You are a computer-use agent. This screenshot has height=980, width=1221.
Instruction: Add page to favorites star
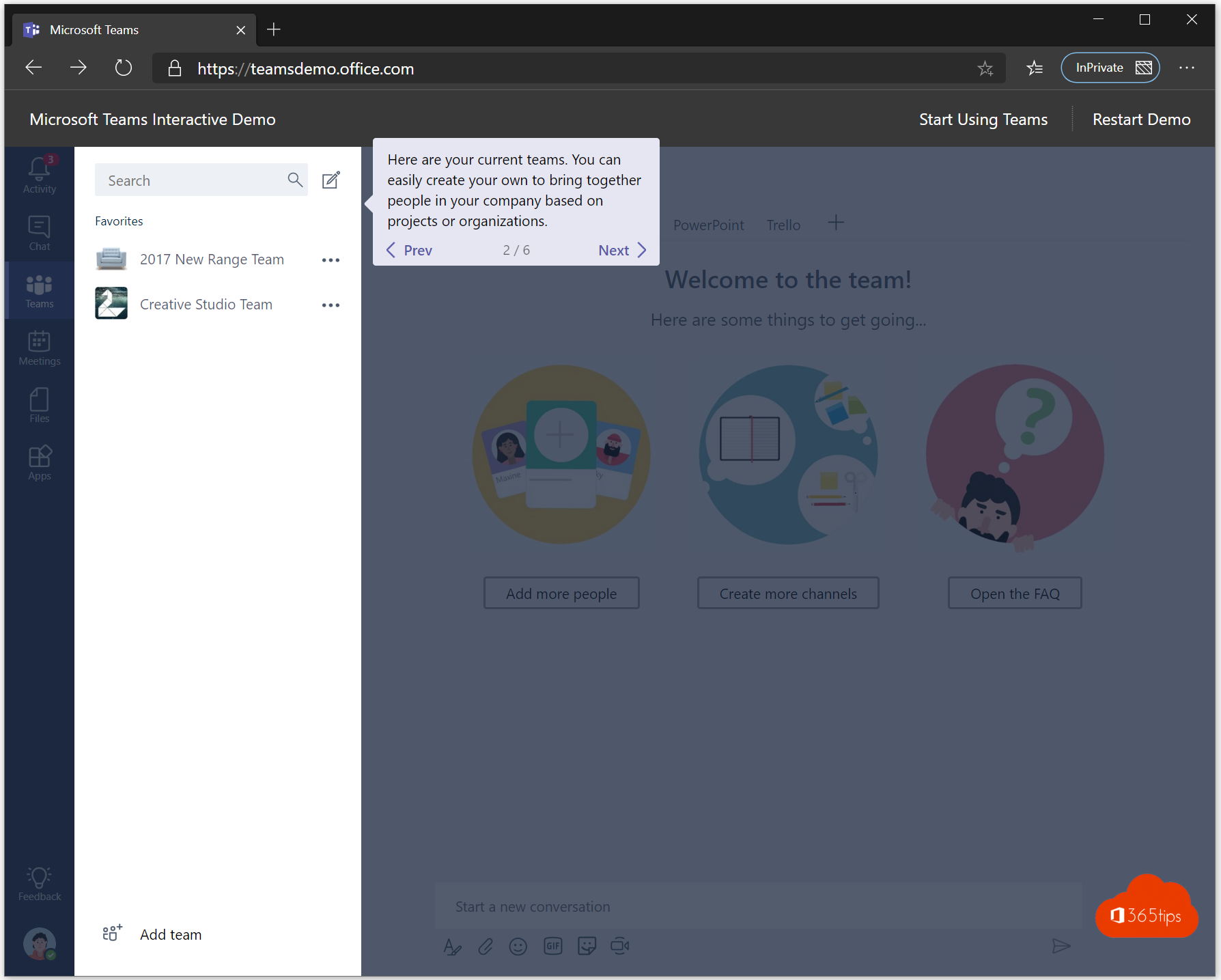click(x=985, y=68)
